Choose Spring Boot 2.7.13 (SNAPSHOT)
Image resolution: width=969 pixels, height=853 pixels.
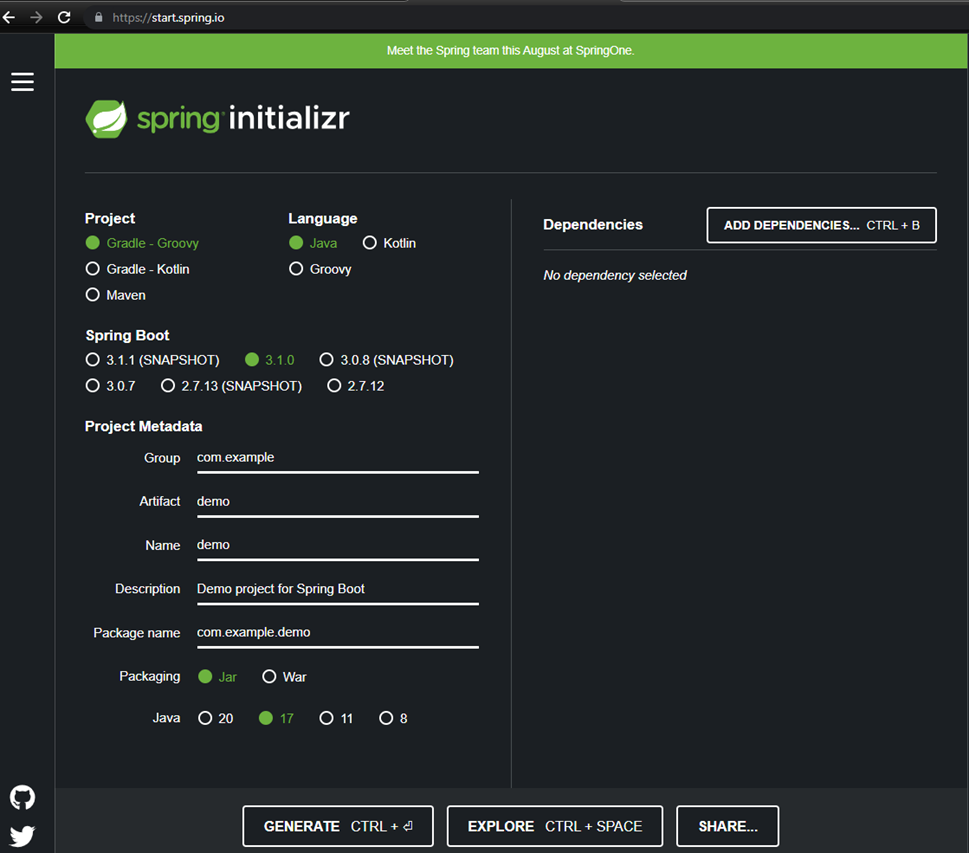pos(231,386)
